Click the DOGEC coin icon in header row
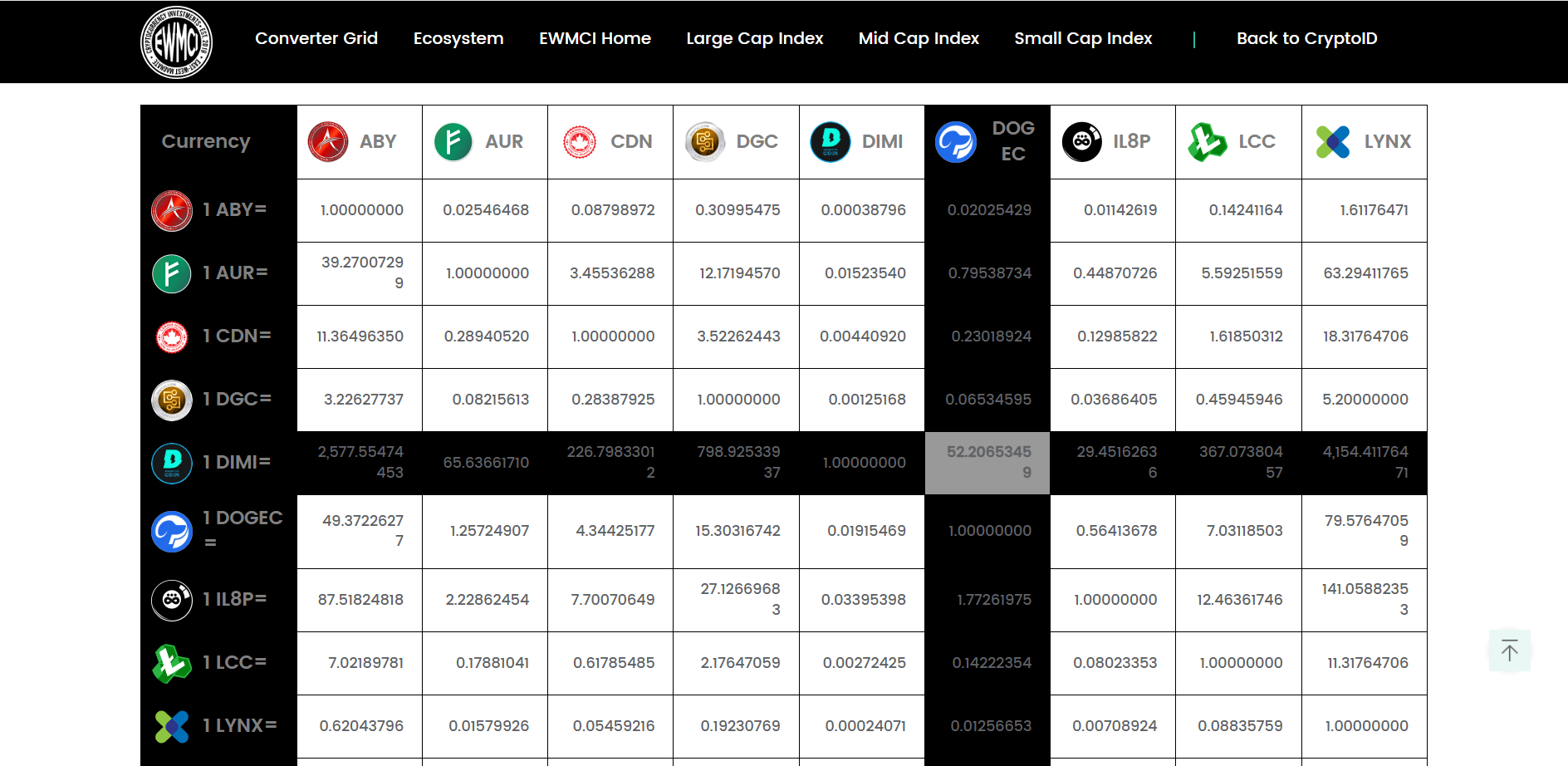 [x=956, y=142]
